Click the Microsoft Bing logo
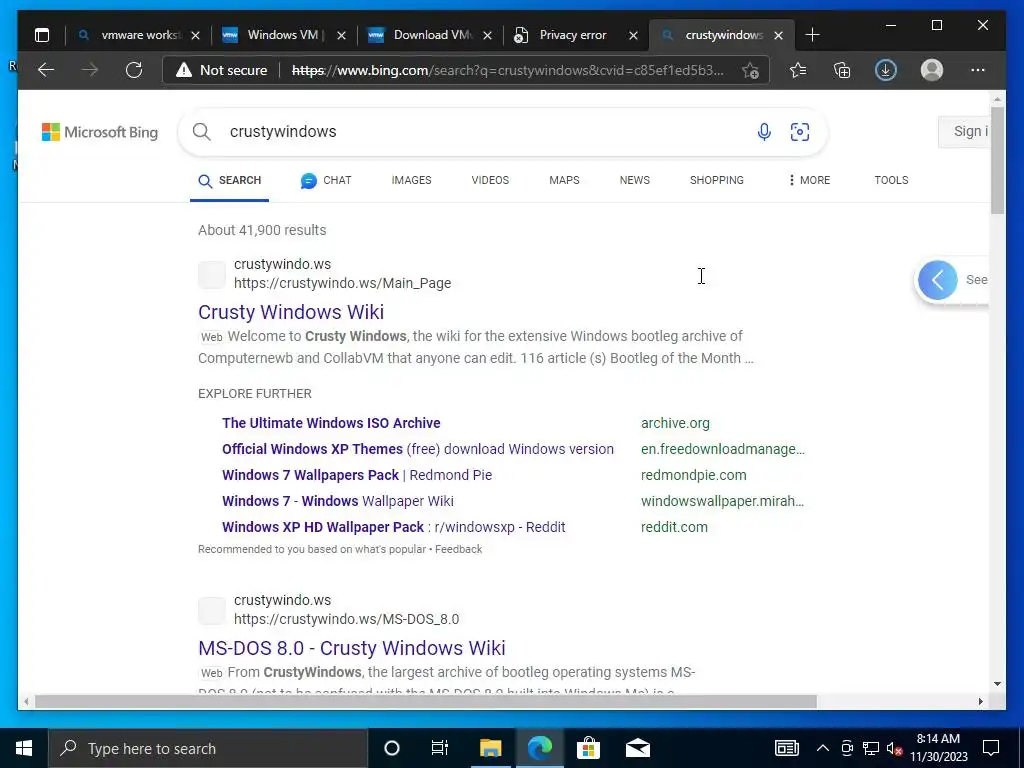The height and width of the screenshot is (768, 1024). (x=100, y=132)
